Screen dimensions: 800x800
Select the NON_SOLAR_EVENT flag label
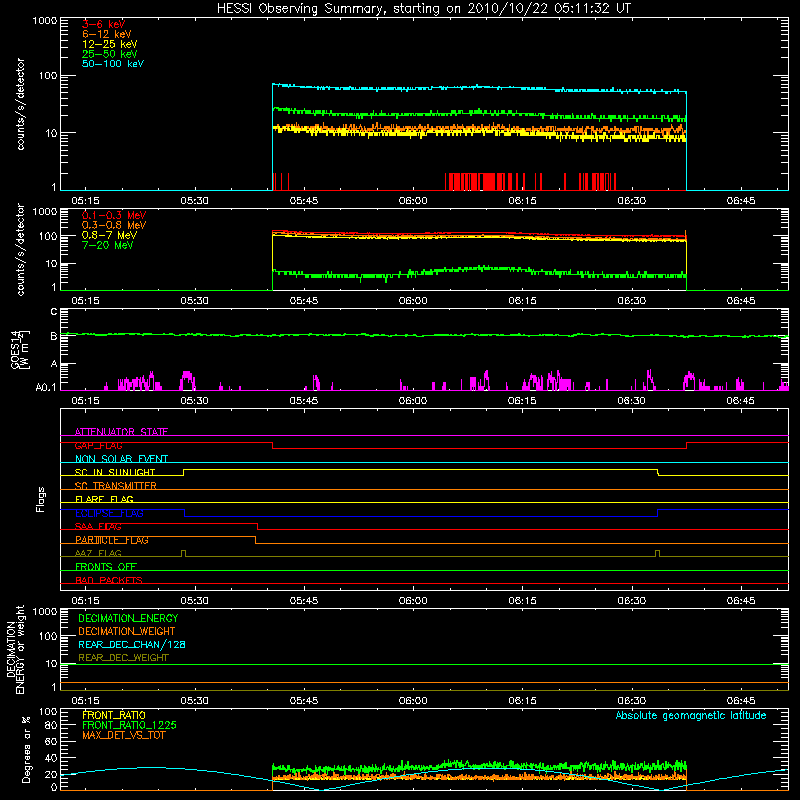click(121, 459)
